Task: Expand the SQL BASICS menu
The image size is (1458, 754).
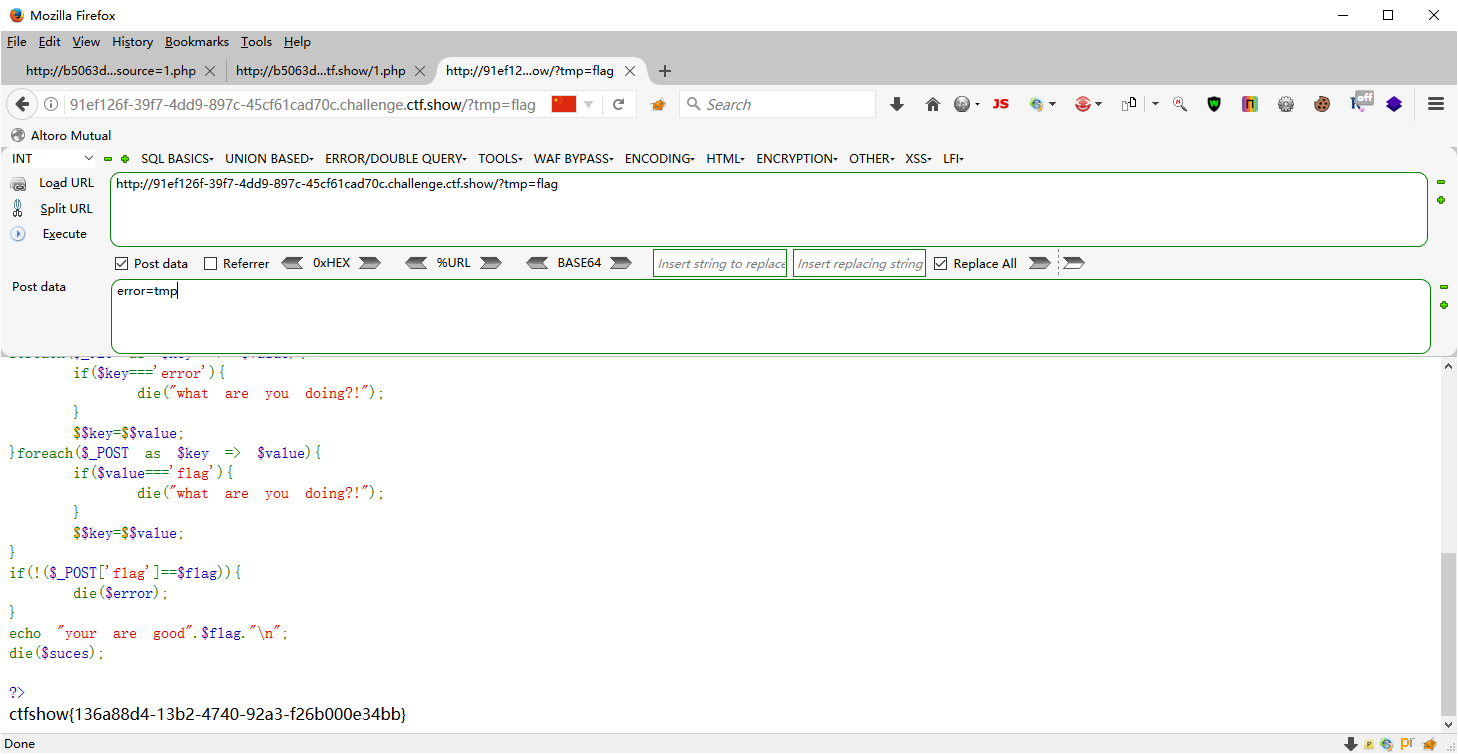Action: 177,159
